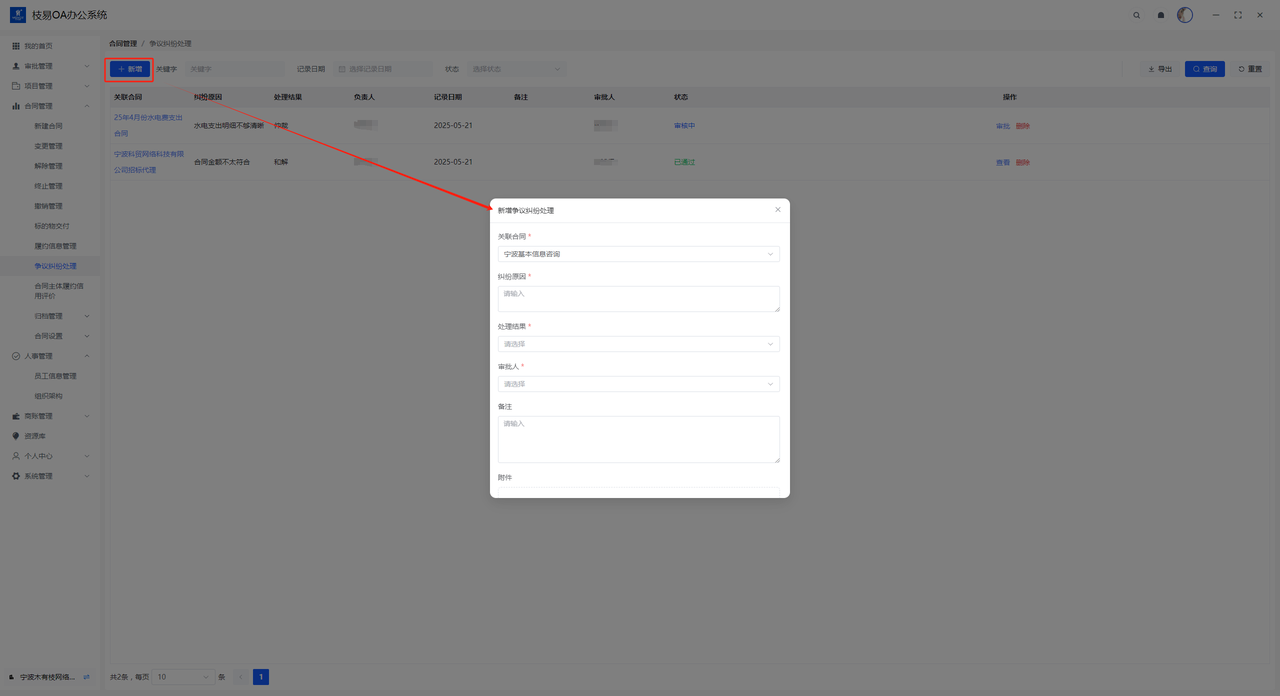Viewport: 1280px width, 696px height.
Task: Focus the 备注 textarea in dialog
Action: click(x=638, y=439)
